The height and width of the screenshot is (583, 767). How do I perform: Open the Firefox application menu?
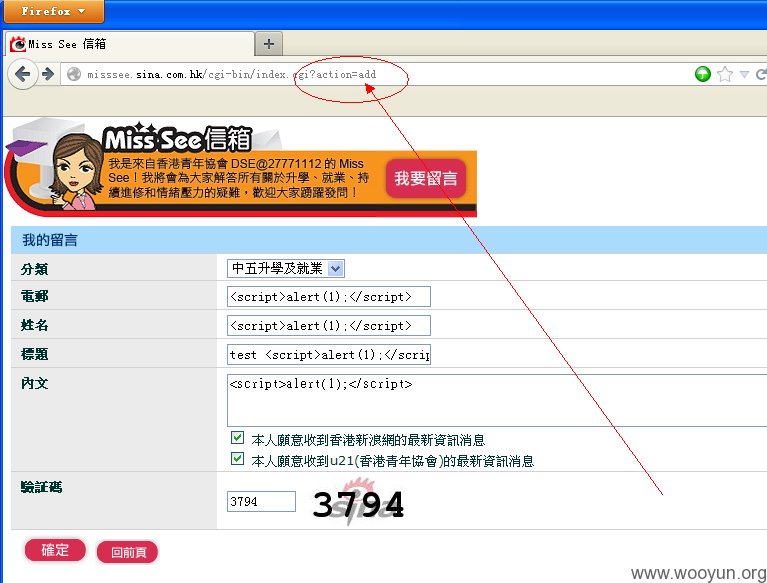click(53, 11)
